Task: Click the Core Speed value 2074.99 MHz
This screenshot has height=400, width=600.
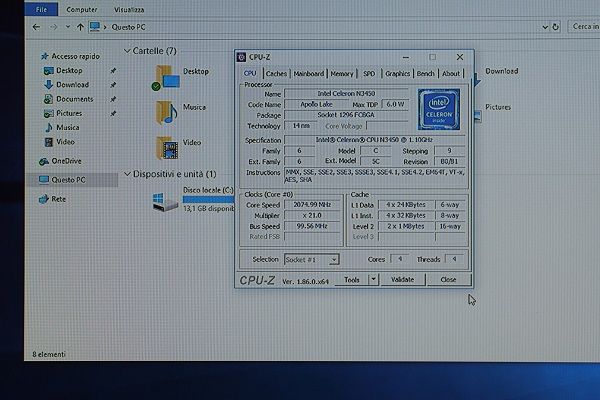Action: point(312,205)
